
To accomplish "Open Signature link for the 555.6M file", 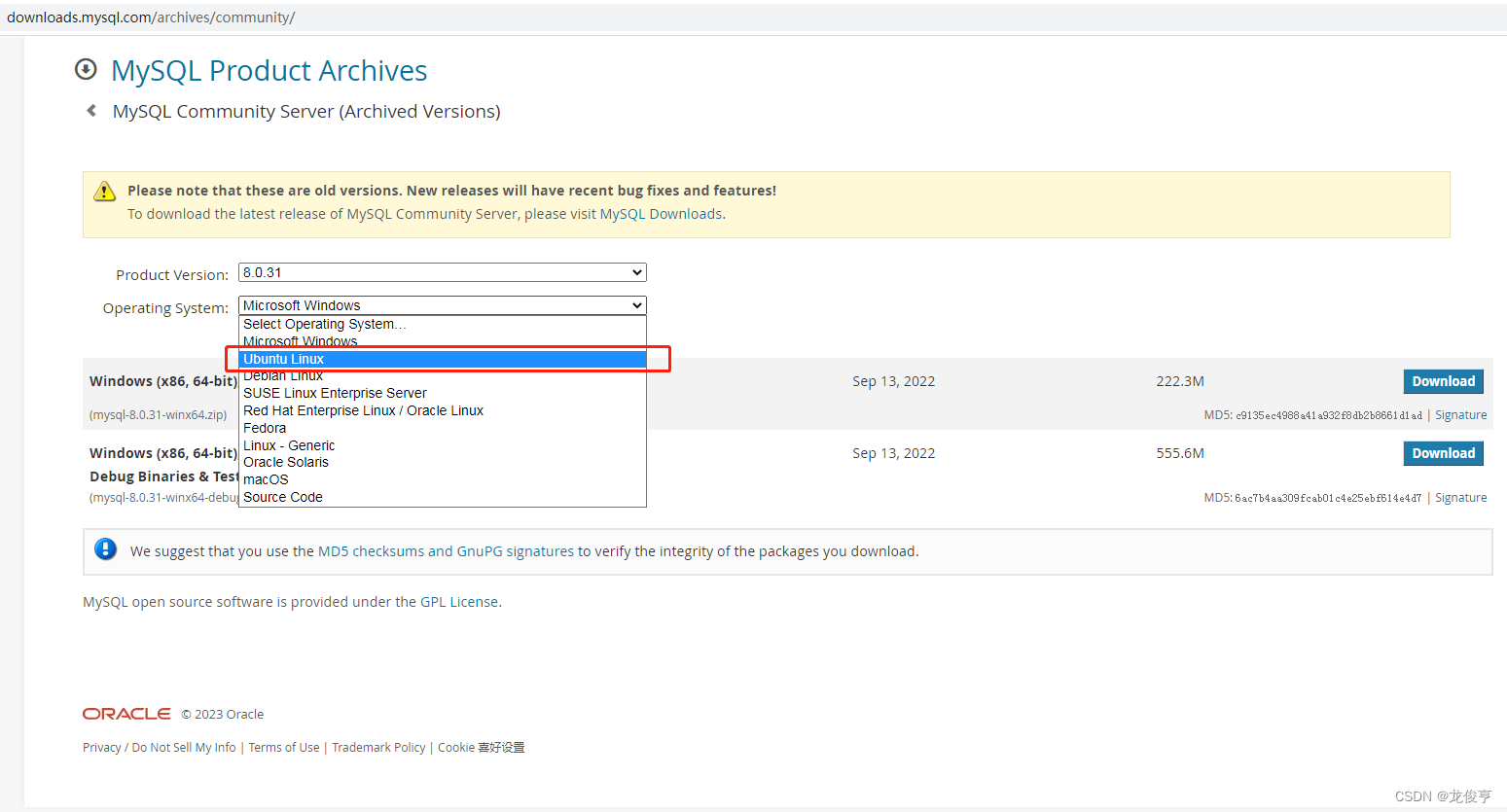I will tap(1460, 498).
